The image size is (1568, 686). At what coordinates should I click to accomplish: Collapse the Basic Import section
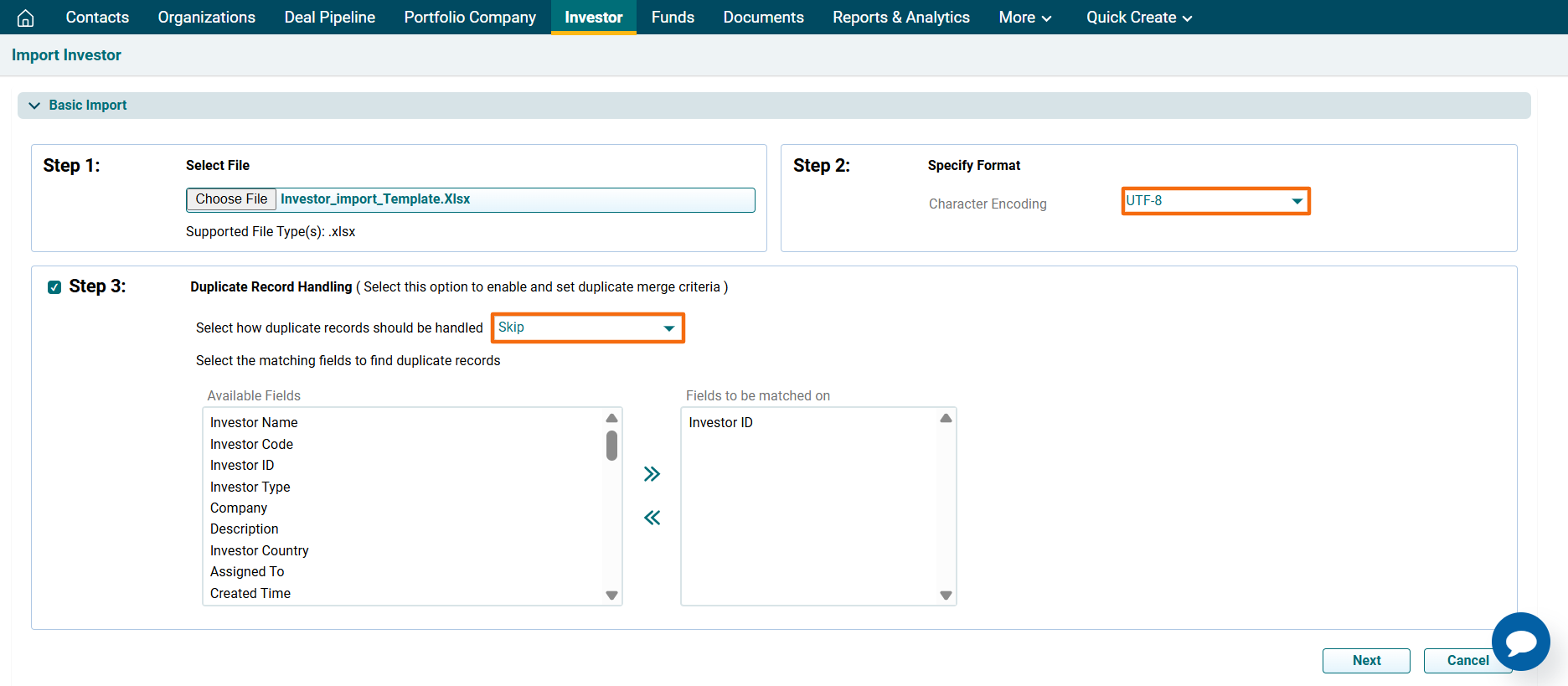pos(34,106)
